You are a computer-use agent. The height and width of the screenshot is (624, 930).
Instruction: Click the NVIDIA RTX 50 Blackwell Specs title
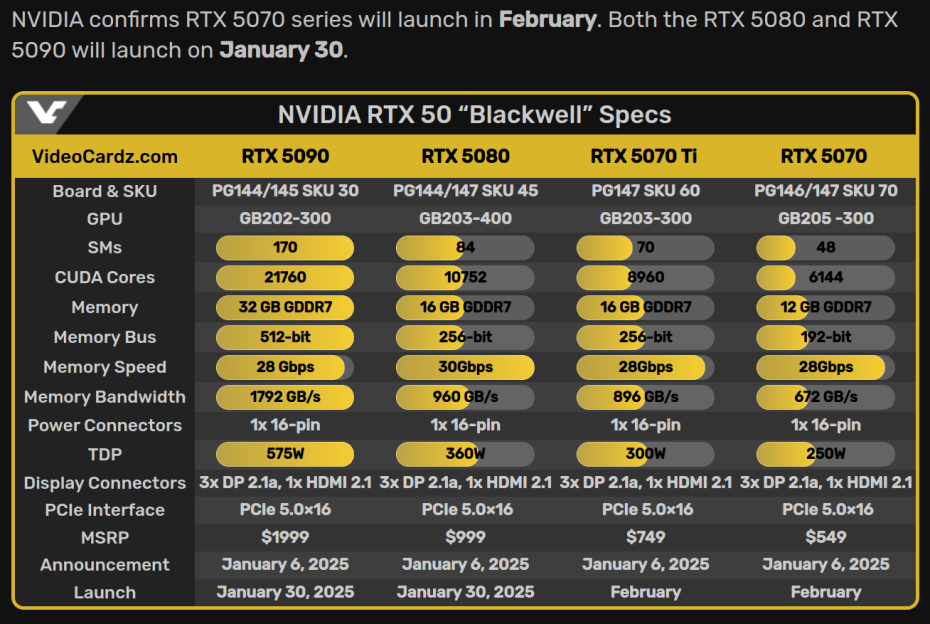(474, 115)
